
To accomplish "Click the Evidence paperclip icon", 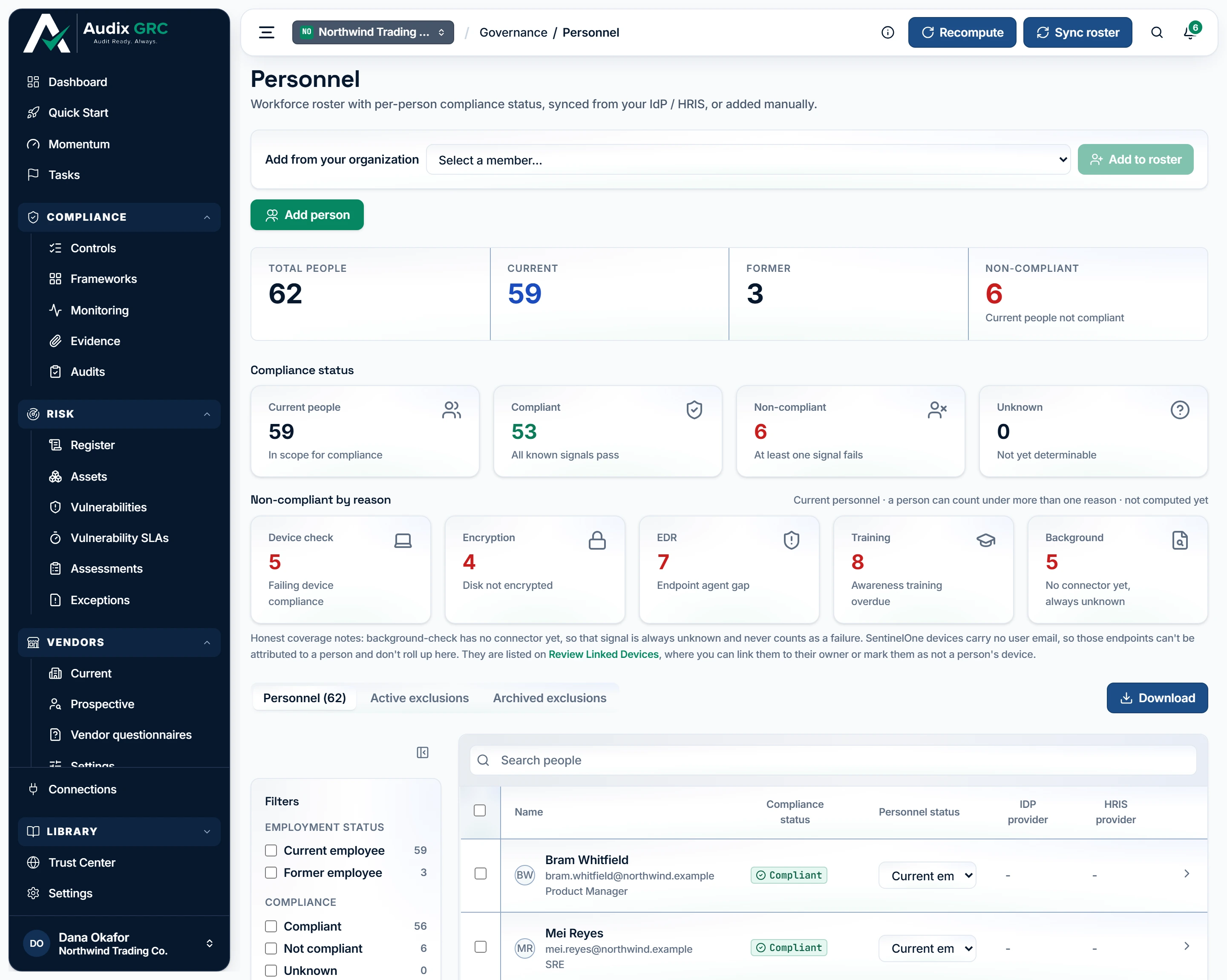I will (x=55, y=341).
